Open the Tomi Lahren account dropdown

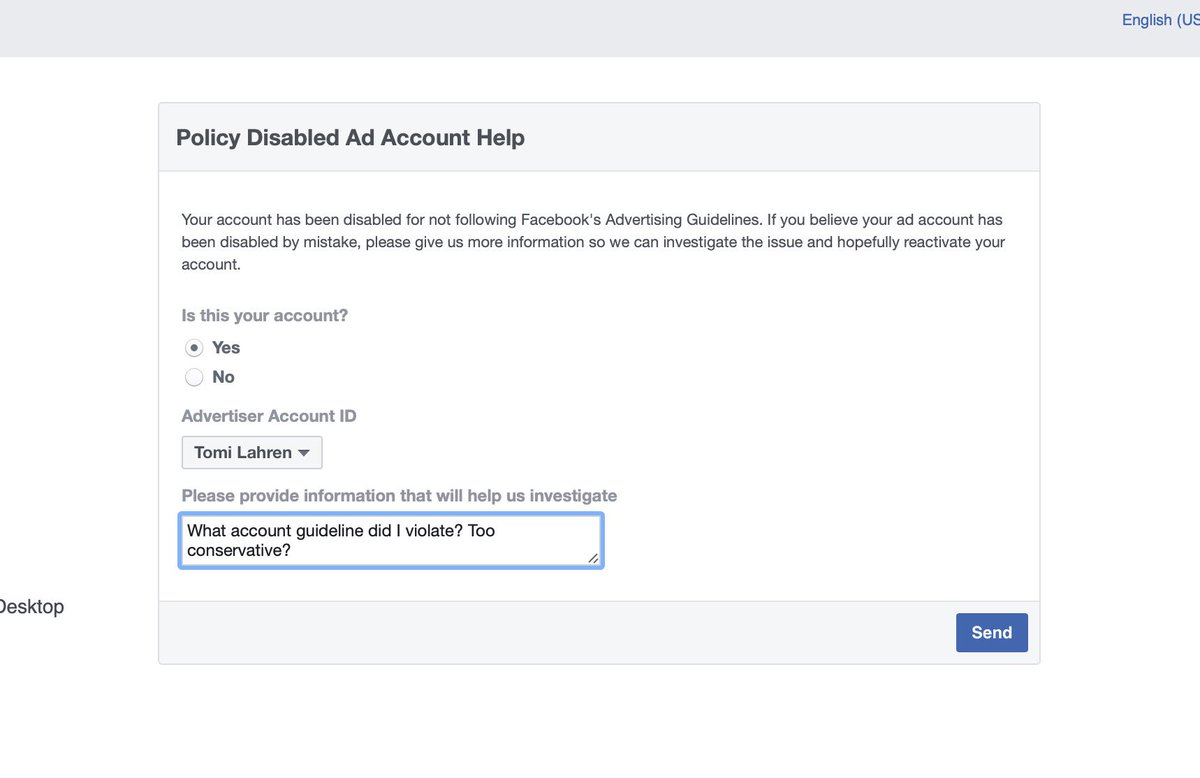(x=252, y=452)
